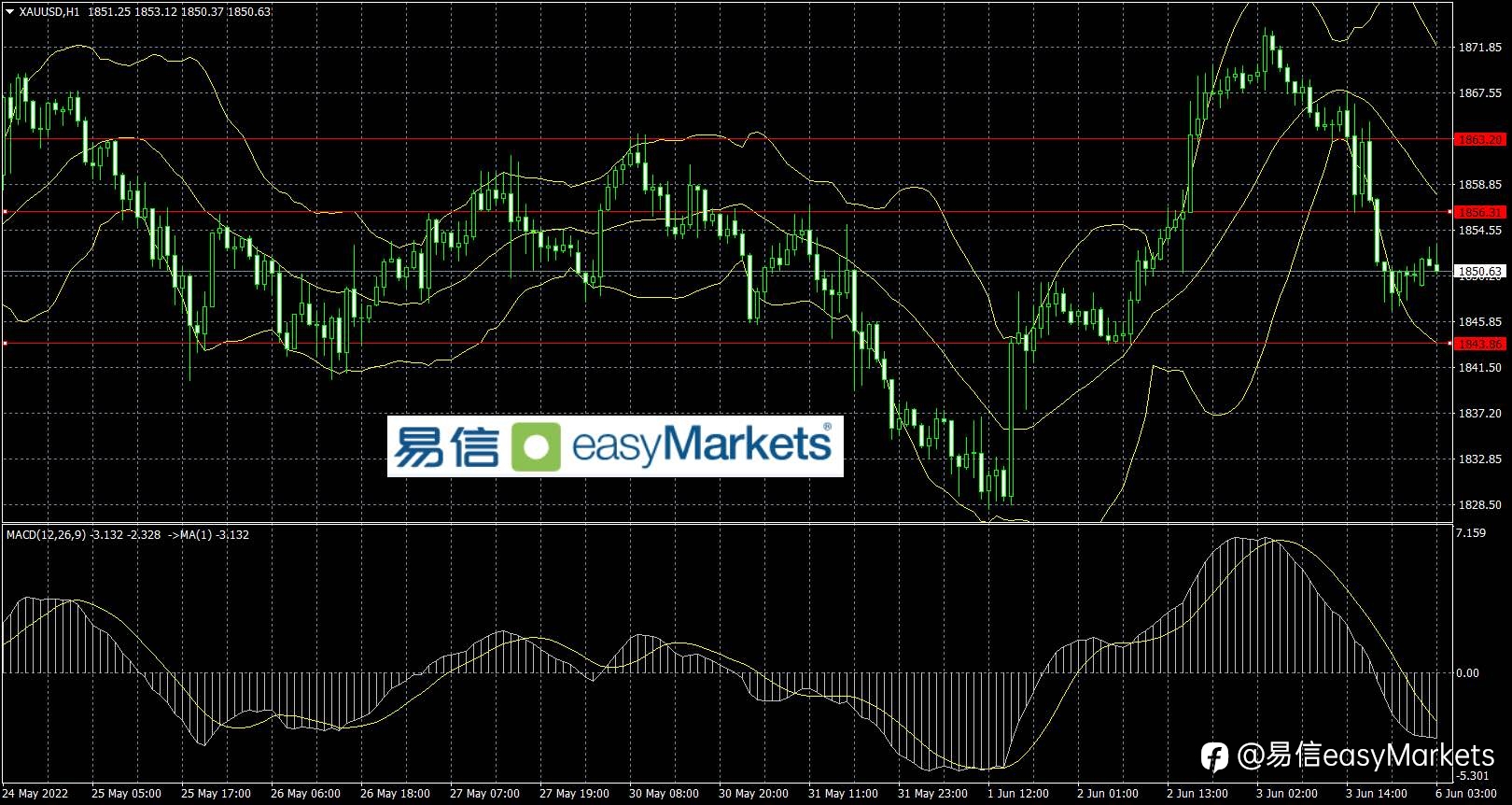
Task: Click the 1854.55 price axis label
Action: click(1480, 231)
